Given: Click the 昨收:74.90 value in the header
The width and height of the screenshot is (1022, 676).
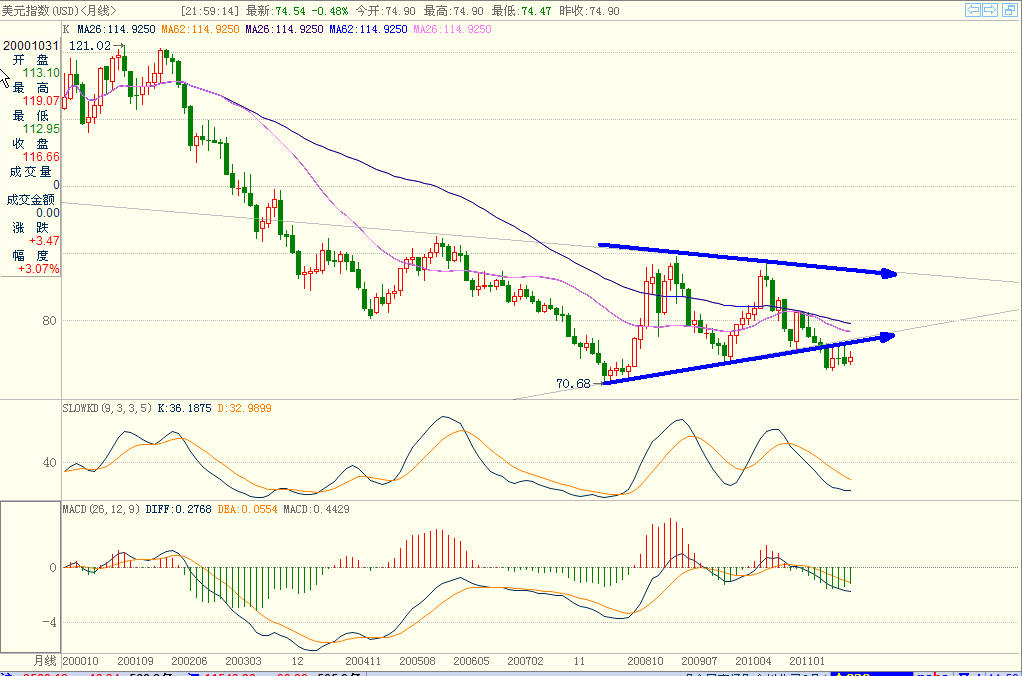Looking at the screenshot, I should [589, 11].
